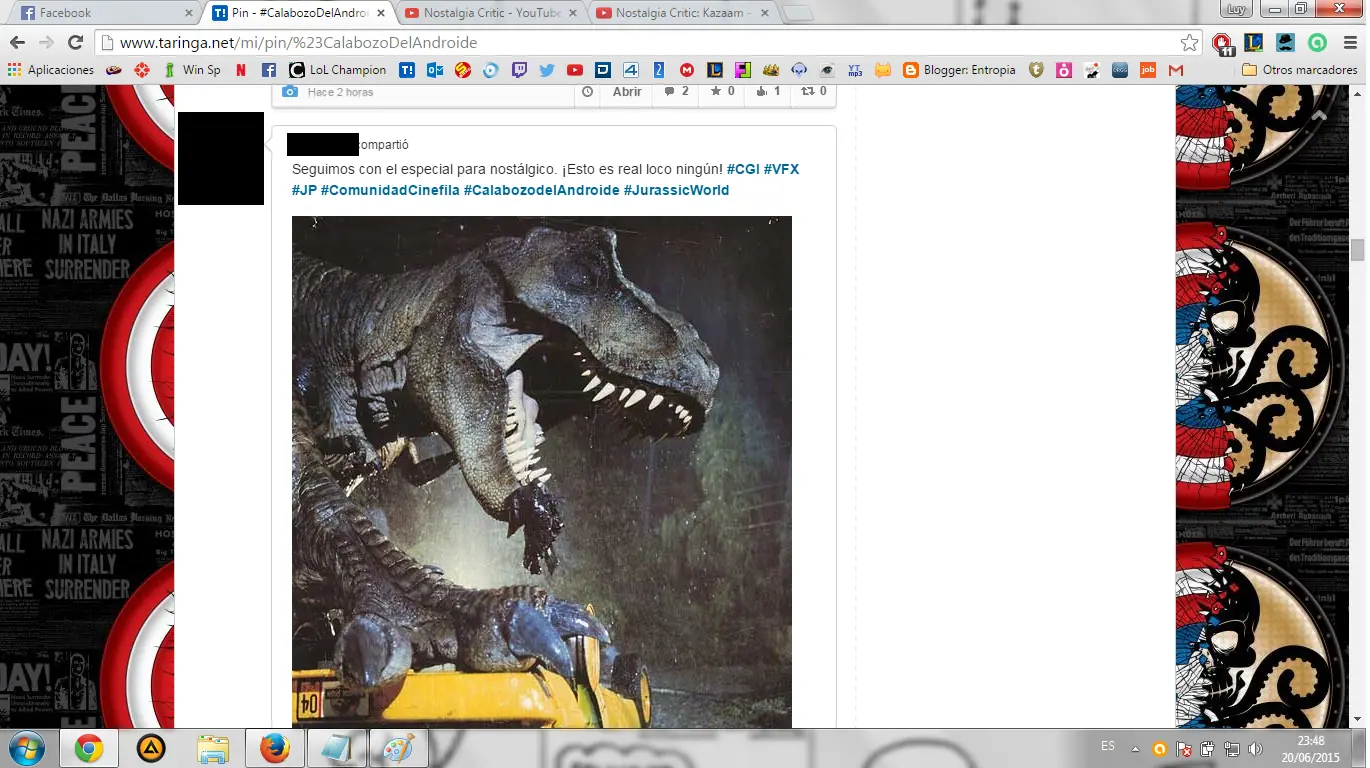The width and height of the screenshot is (1370, 768).
Task: Open the Facebook bookmark icon
Action: [268, 70]
